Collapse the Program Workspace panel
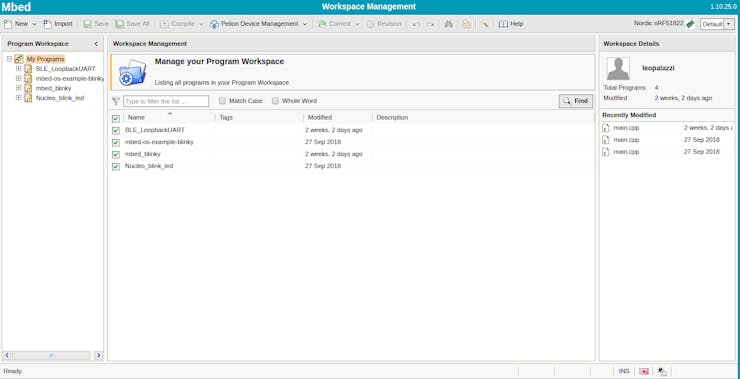 pyautogui.click(x=96, y=44)
